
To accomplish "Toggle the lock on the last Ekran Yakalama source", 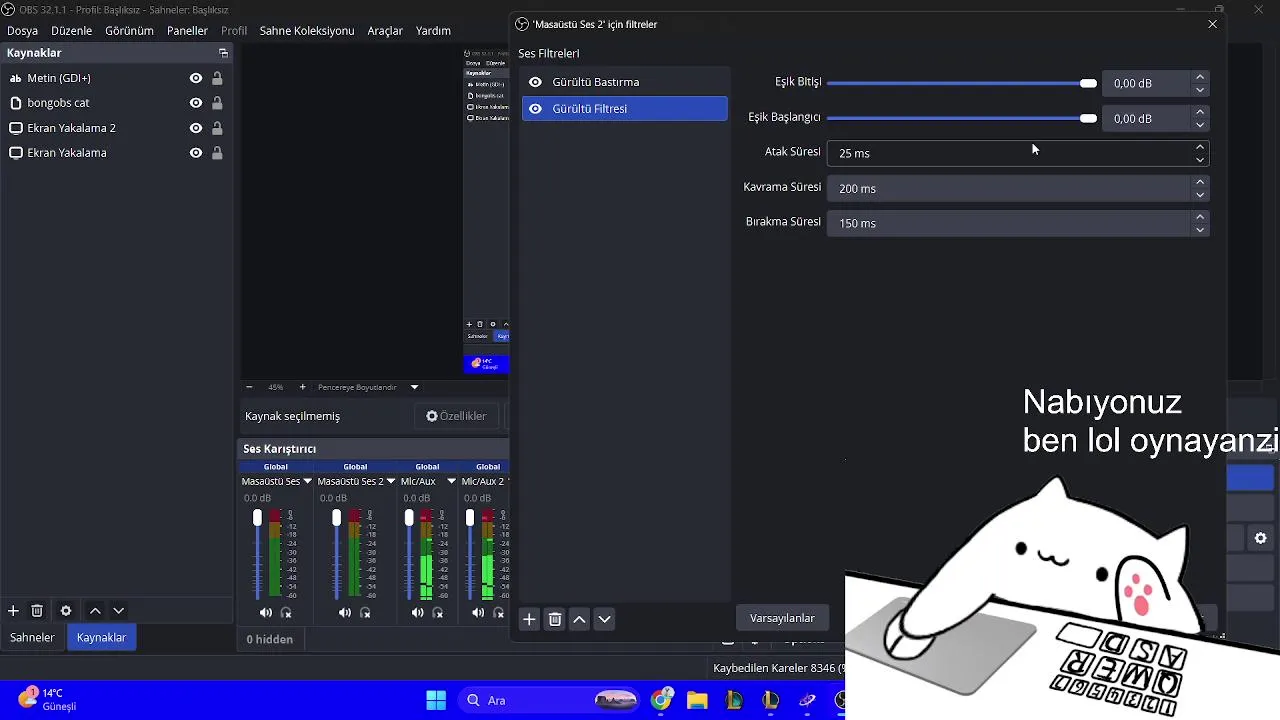I will 217,153.
